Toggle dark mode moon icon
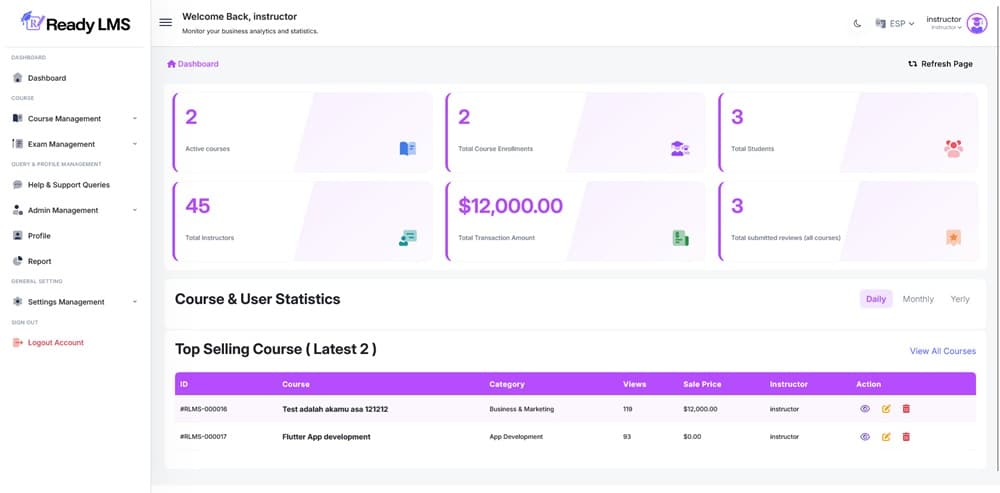 (x=857, y=23)
